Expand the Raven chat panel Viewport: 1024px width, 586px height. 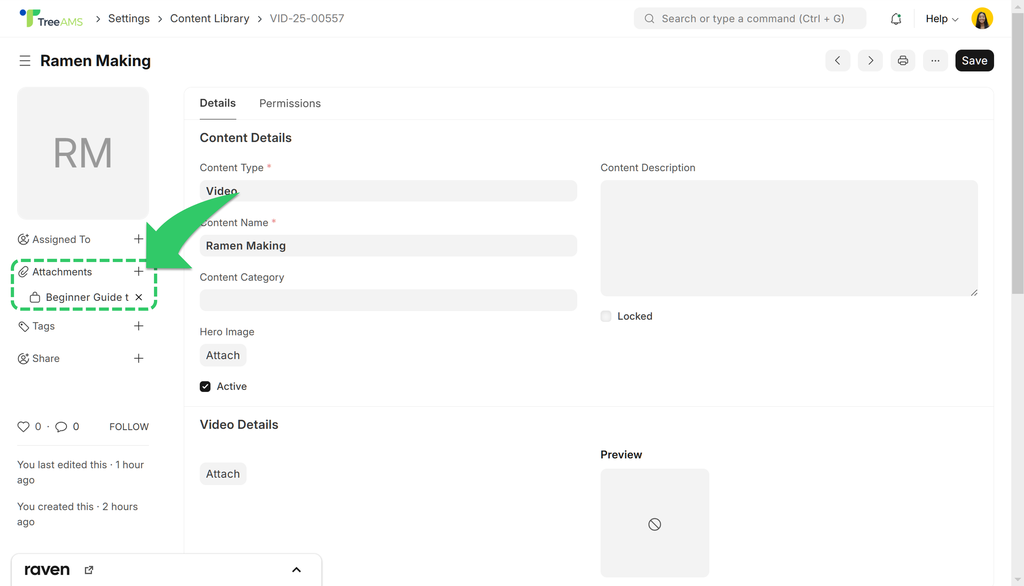tap(296, 570)
